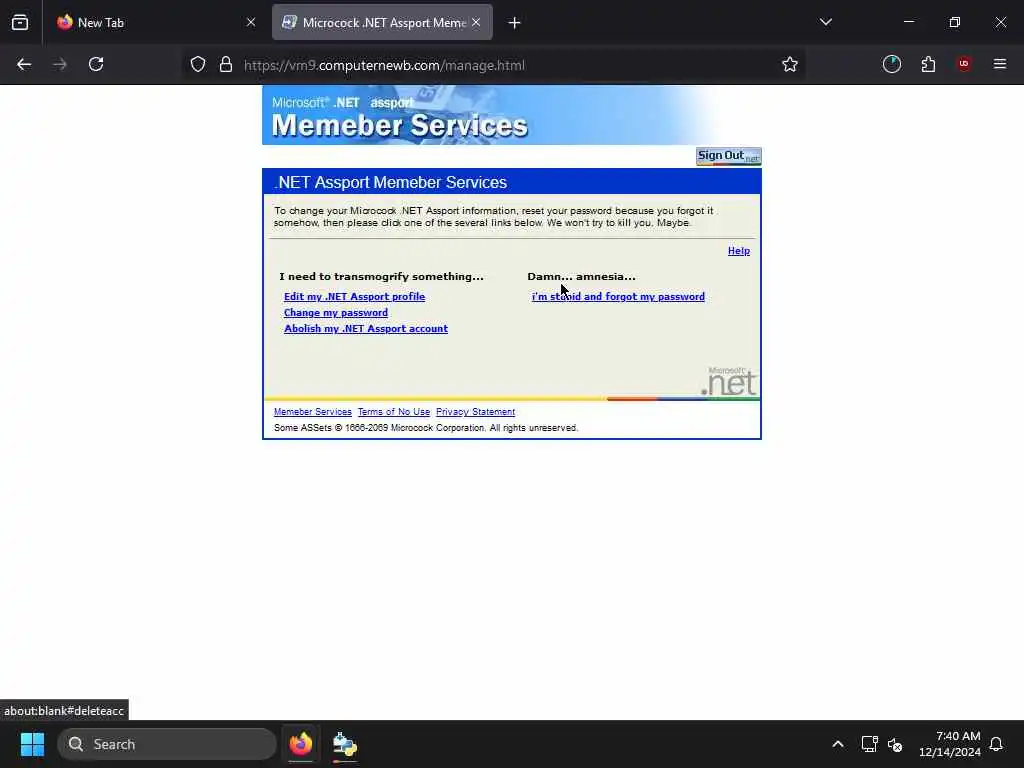Select the Microcock .NET Assport tab
Viewport: 1024px width, 768px height.
(383, 22)
